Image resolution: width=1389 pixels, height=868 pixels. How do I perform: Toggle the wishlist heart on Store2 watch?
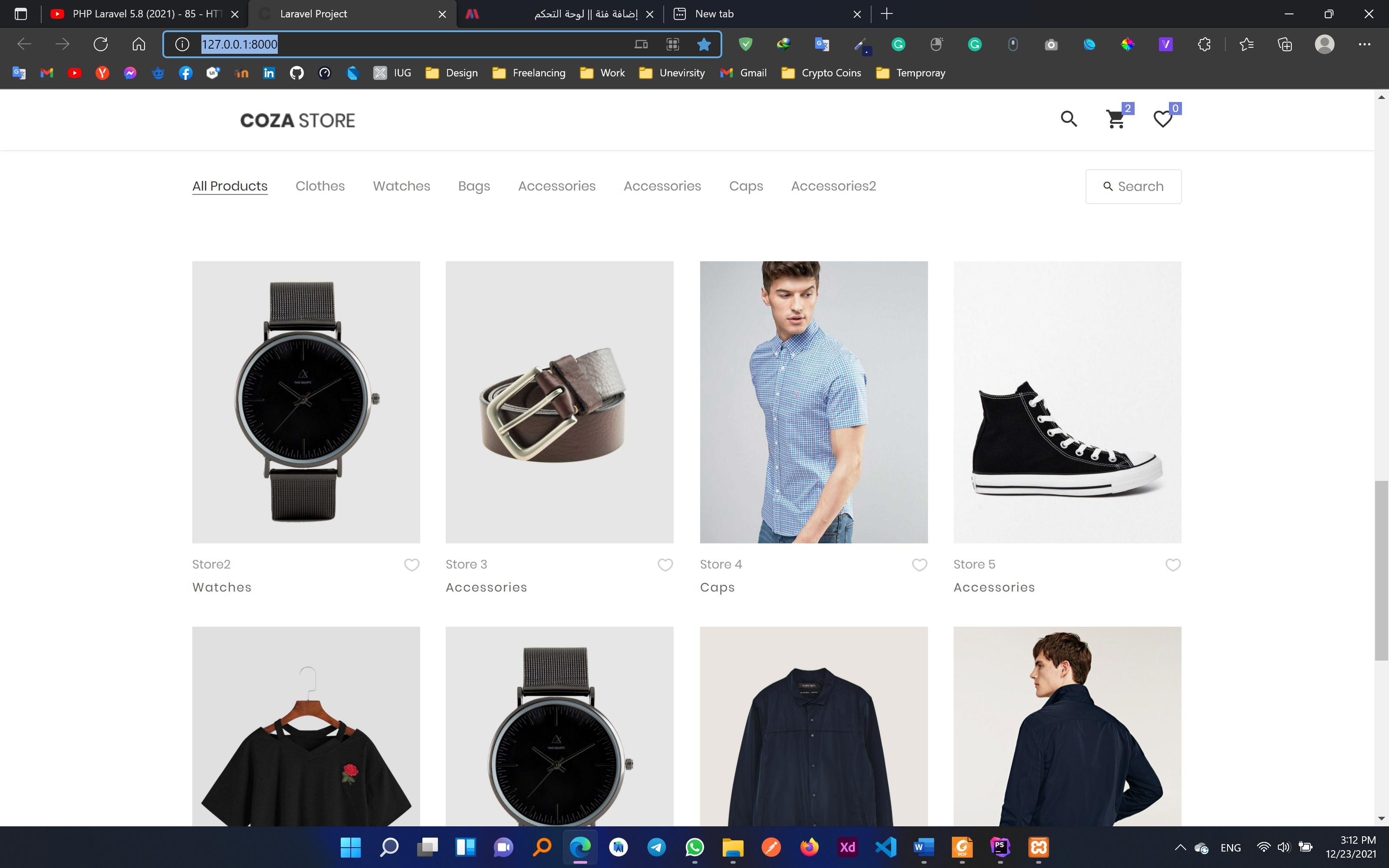click(411, 565)
